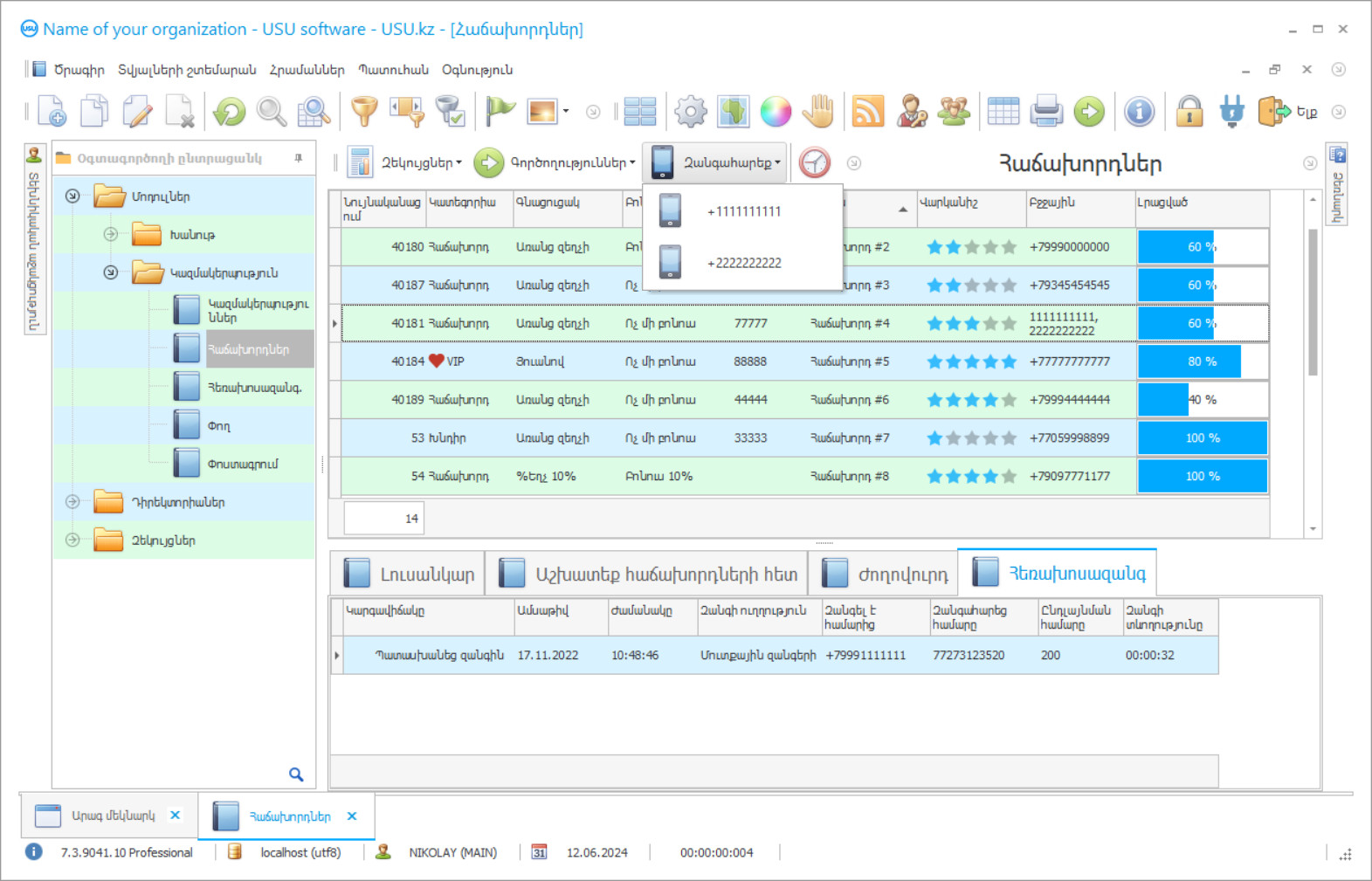Click the refresh green arrow icon
Viewport: 1372px width, 881px height.
tap(230, 112)
